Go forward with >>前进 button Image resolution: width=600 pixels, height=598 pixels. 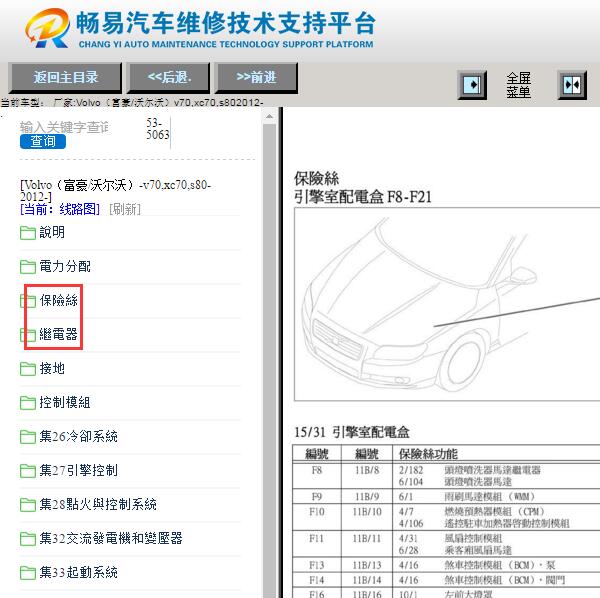point(256,78)
